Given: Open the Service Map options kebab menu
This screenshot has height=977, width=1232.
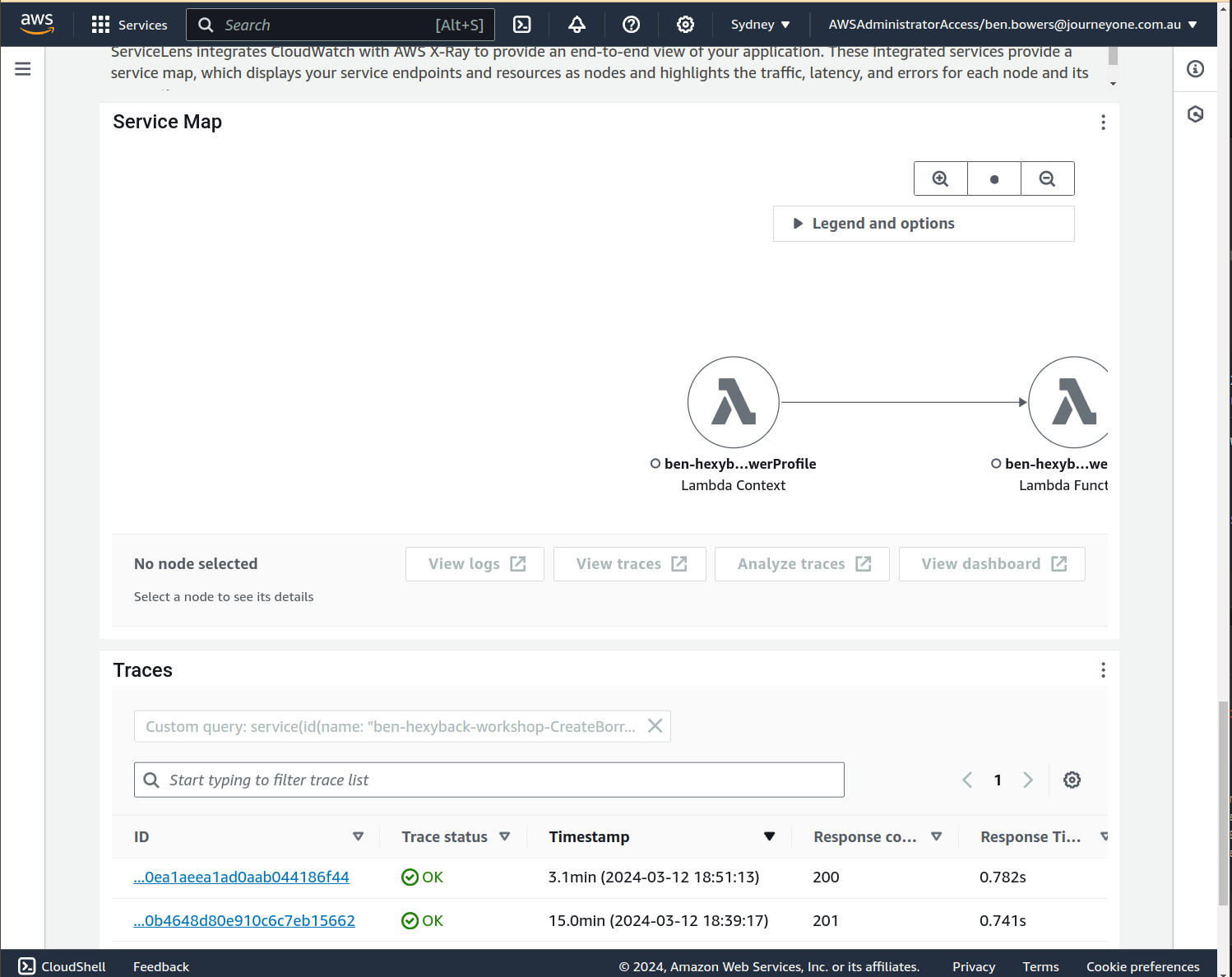Looking at the screenshot, I should click(1104, 123).
